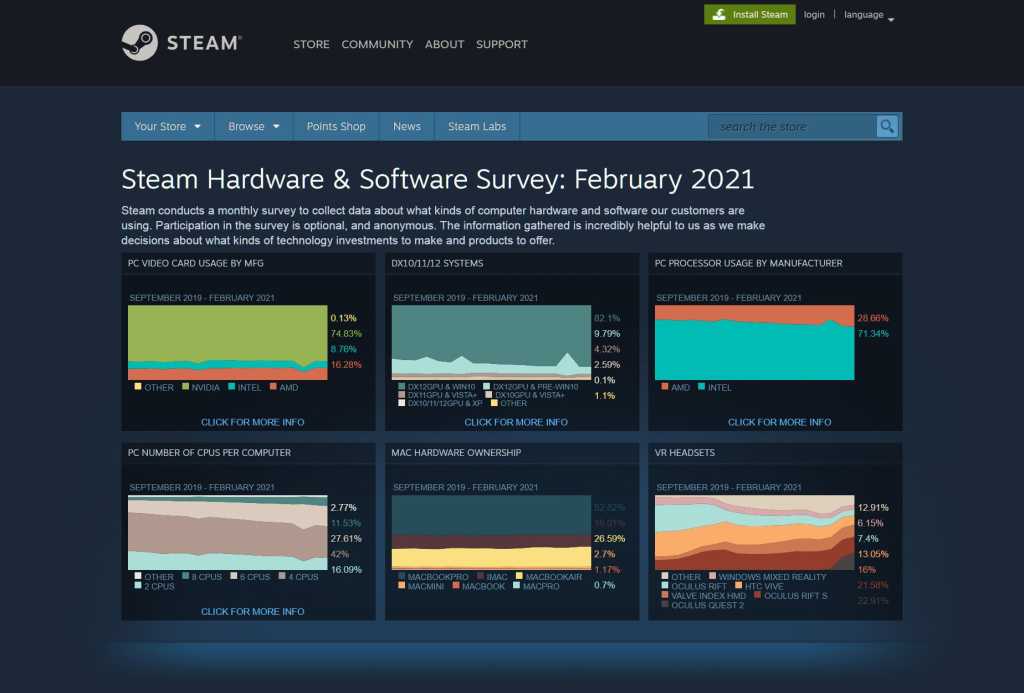Click the Install Steam download icon
This screenshot has width=1024, height=693.
tap(719, 13)
